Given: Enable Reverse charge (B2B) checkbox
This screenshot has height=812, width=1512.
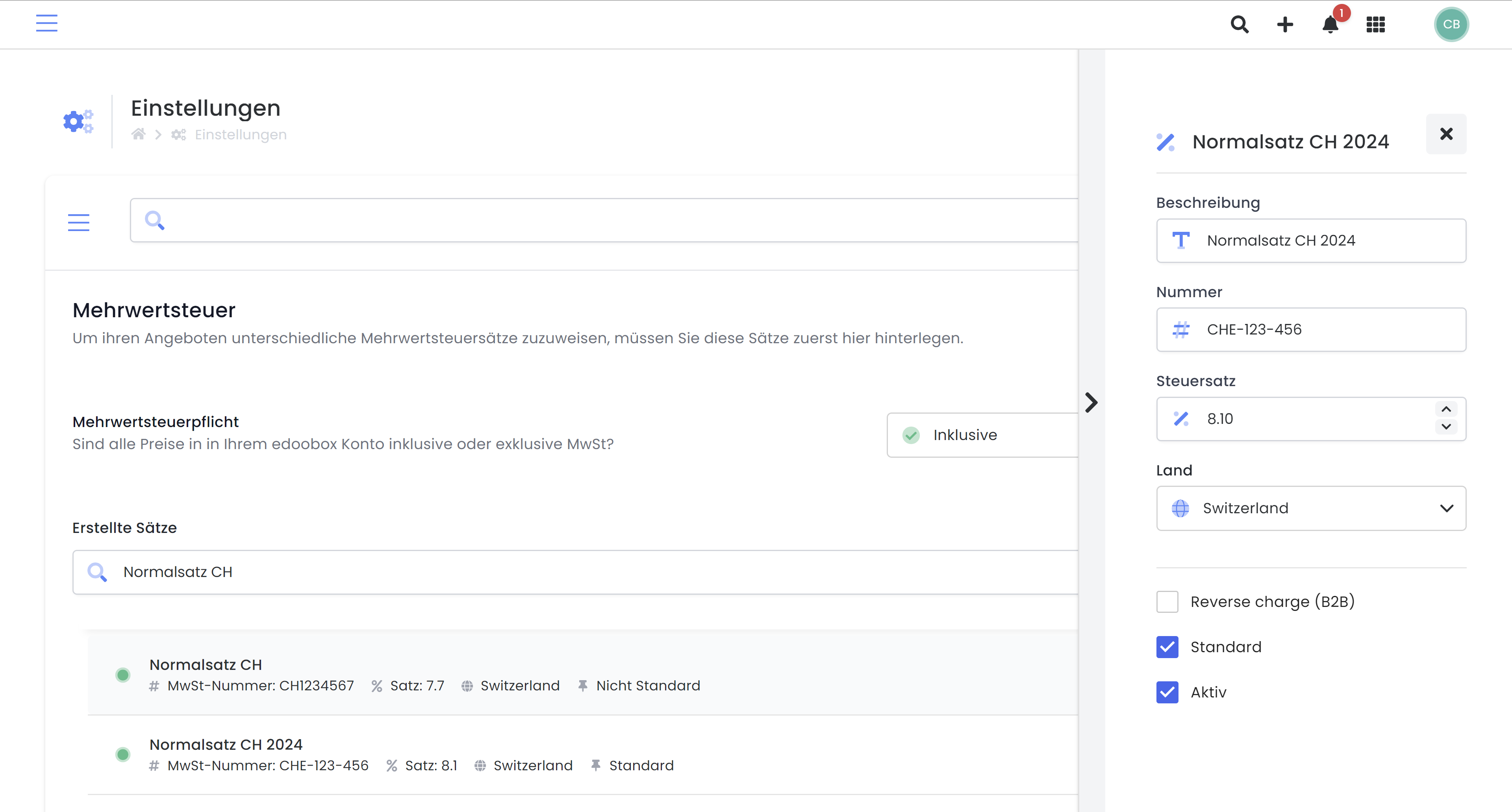Looking at the screenshot, I should [x=1167, y=602].
